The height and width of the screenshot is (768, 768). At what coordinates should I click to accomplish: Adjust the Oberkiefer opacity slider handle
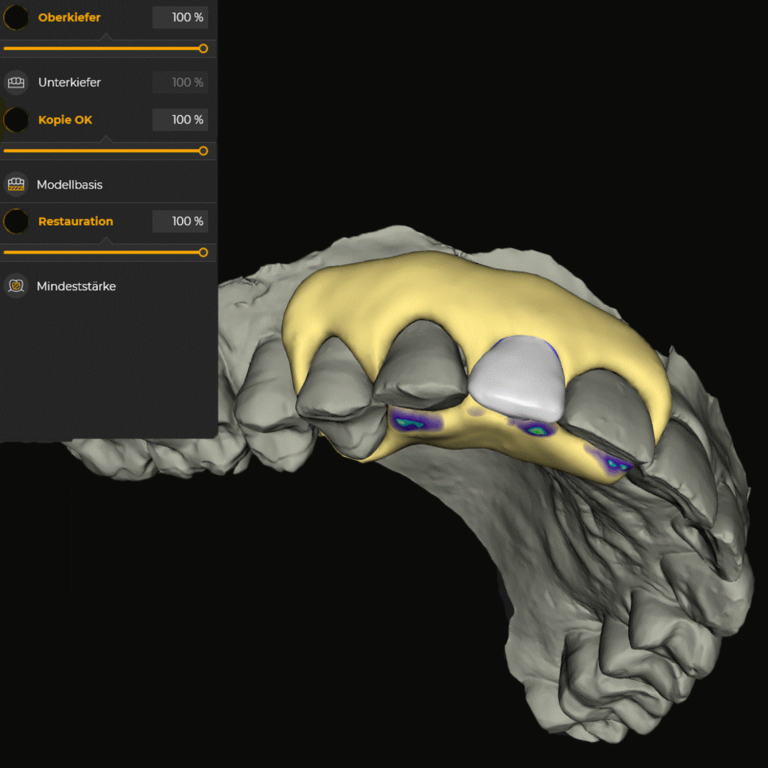[x=203, y=48]
